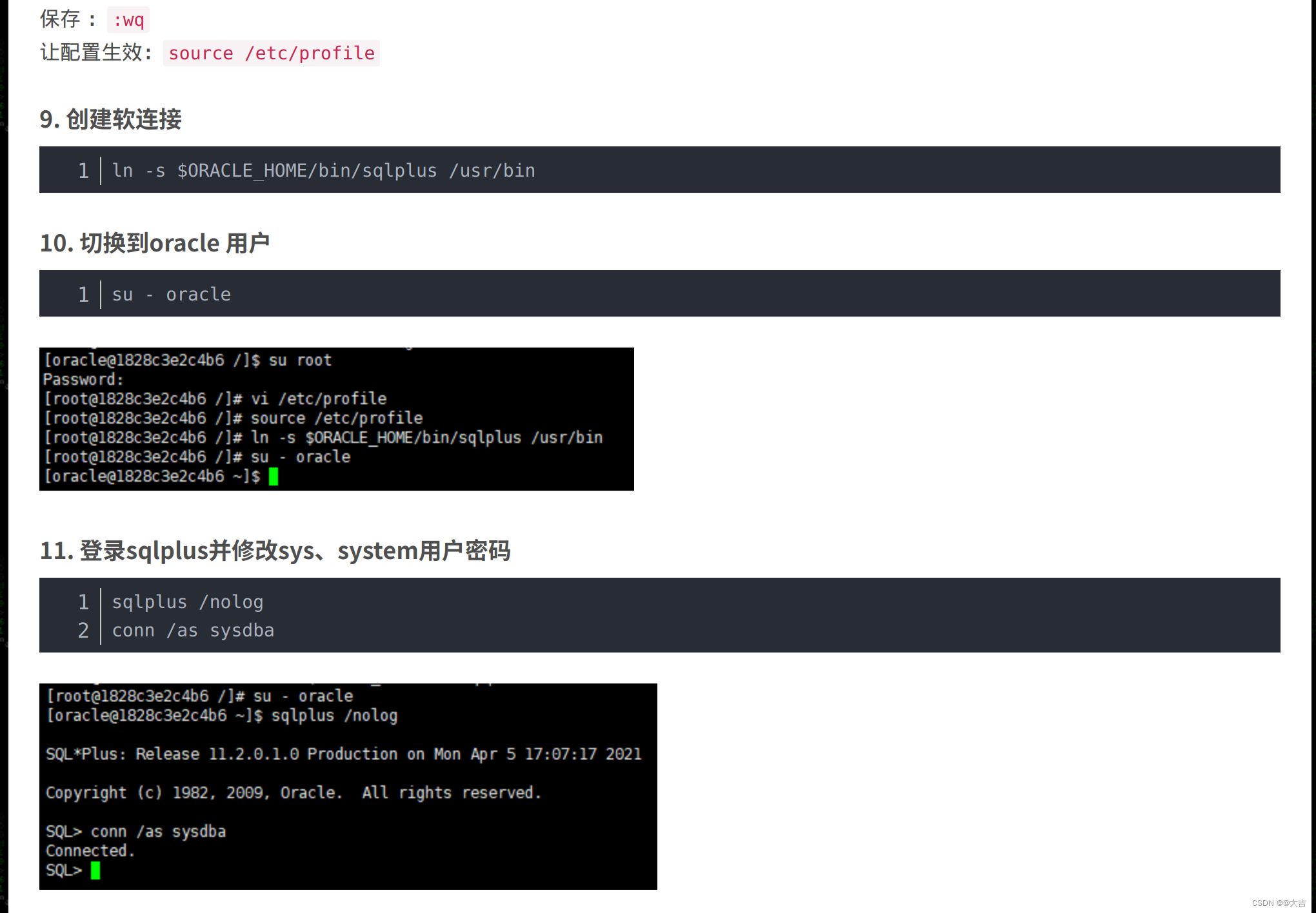Click line number 2 of the sqlplus code block

tap(83, 630)
